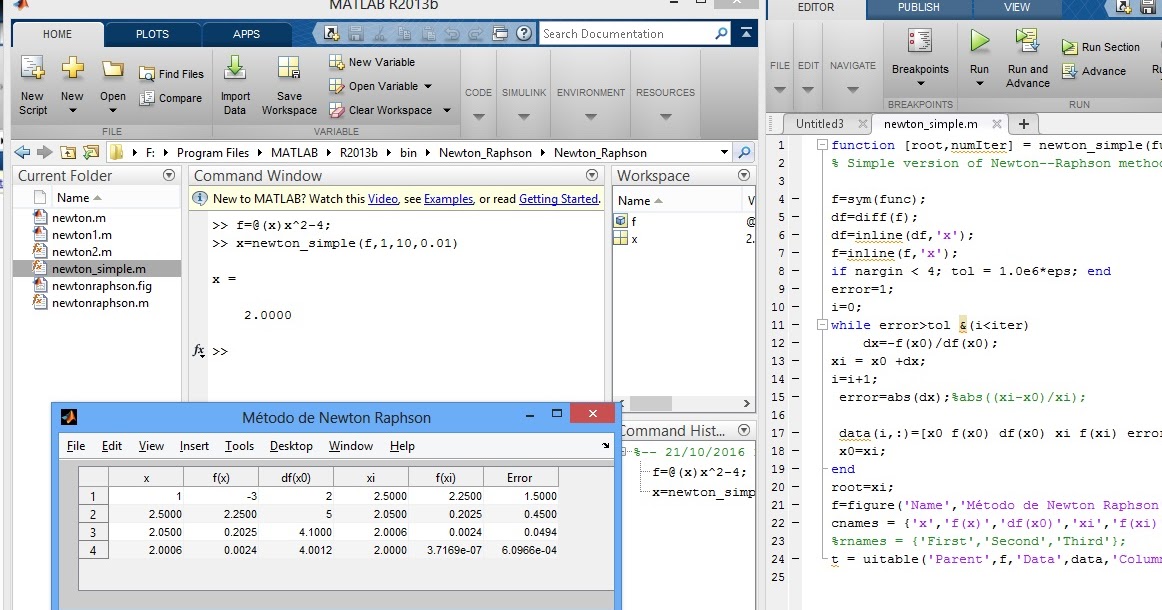Switch to the APPS tab
Image resolution: width=1162 pixels, height=610 pixels.
[x=246, y=34]
